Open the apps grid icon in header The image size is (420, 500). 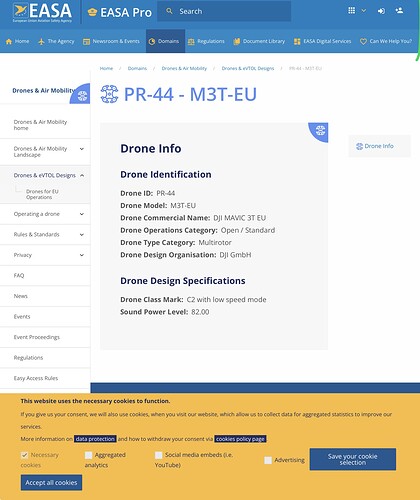pos(351,11)
